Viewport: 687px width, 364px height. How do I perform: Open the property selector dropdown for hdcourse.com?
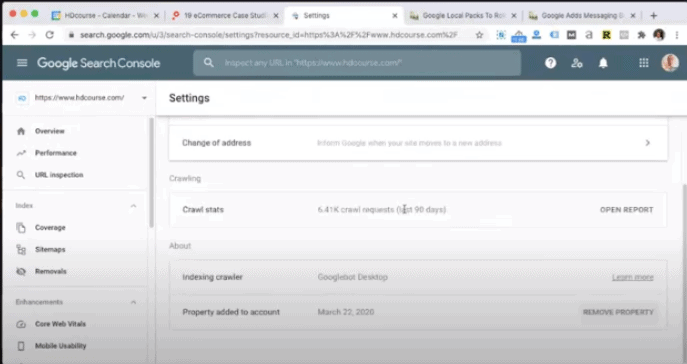click(144, 98)
